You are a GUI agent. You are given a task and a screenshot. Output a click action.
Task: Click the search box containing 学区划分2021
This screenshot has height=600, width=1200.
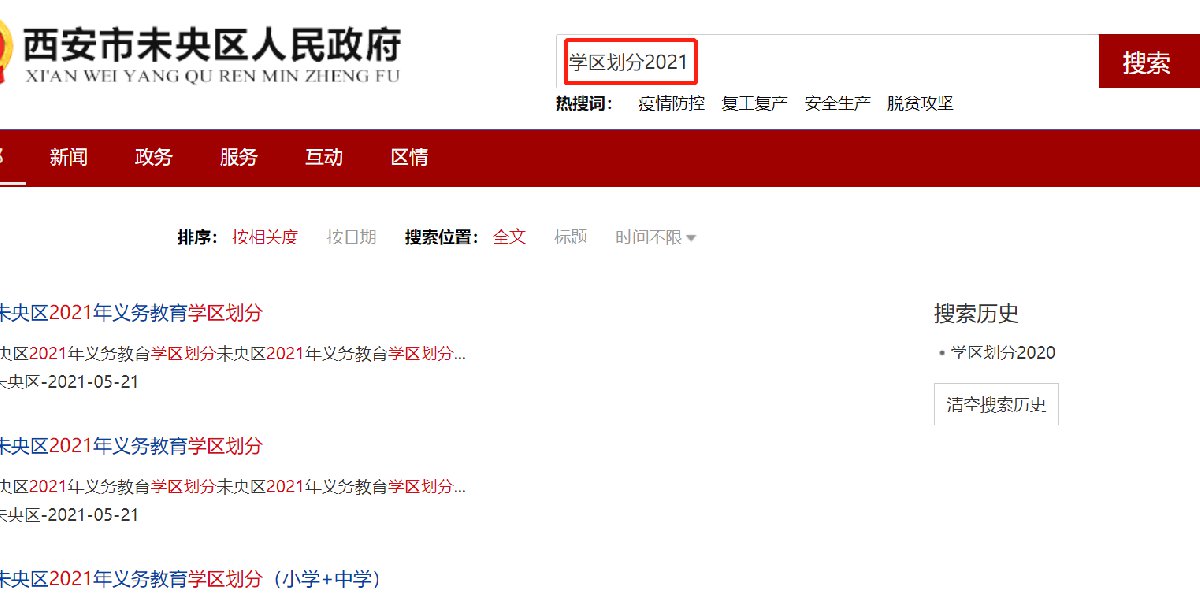[828, 62]
